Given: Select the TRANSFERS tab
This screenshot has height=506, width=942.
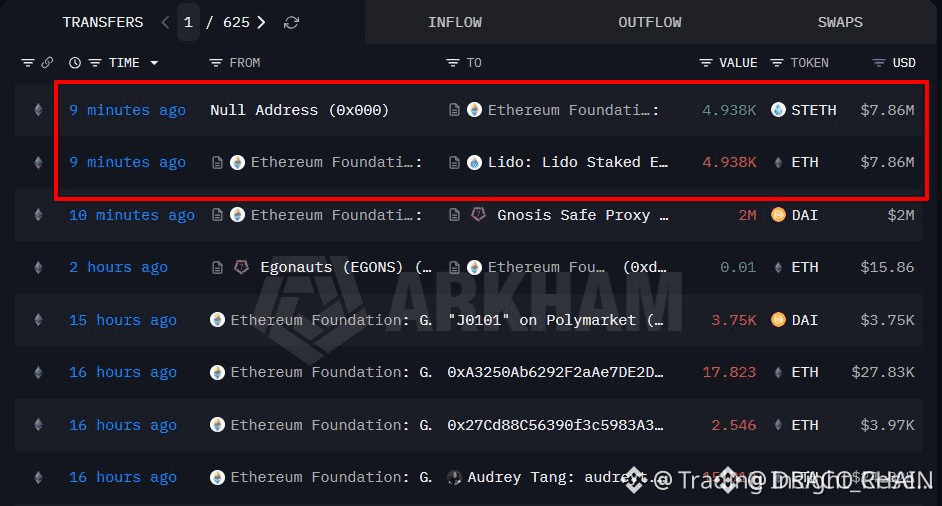Looking at the screenshot, I should 103,22.
